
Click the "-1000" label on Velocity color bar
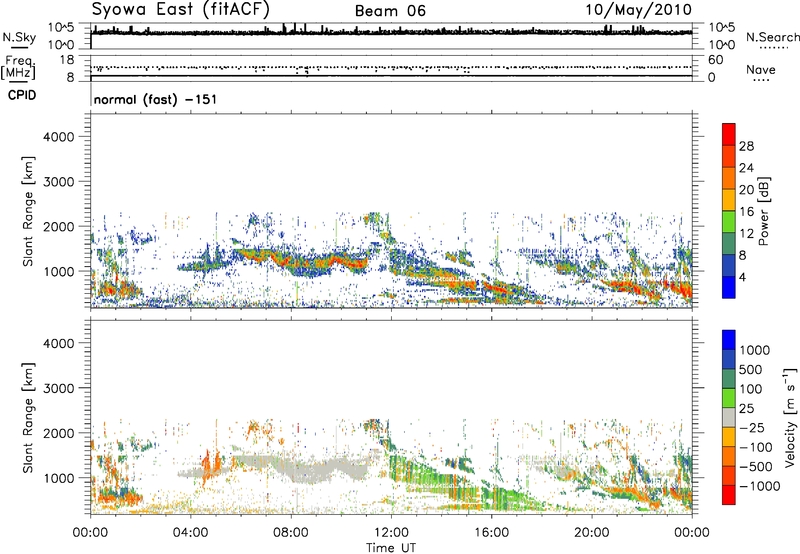760,486
